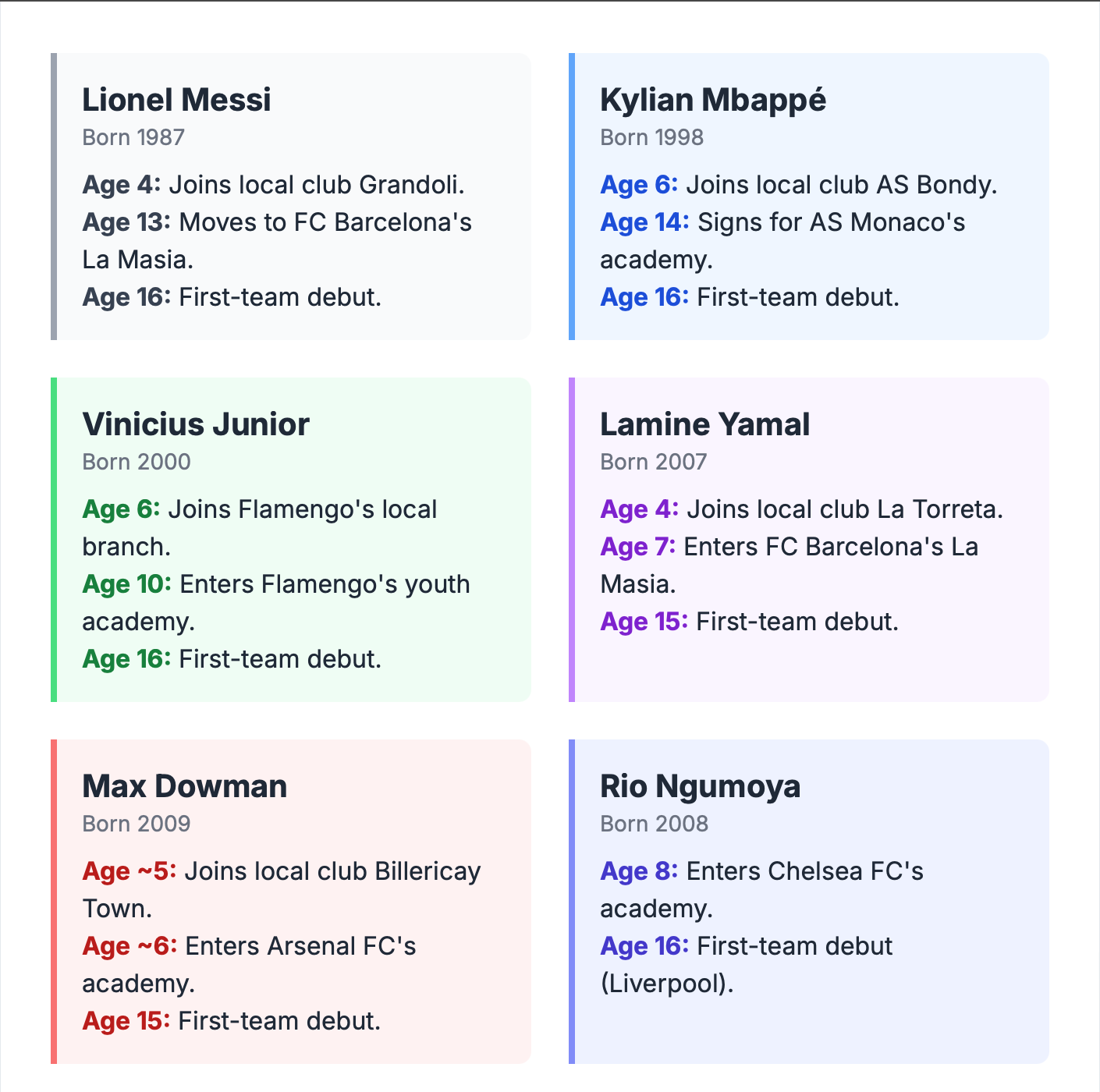The height and width of the screenshot is (1092, 1100).
Task: Click the "Born 1987" subtitle
Action: 133,137
